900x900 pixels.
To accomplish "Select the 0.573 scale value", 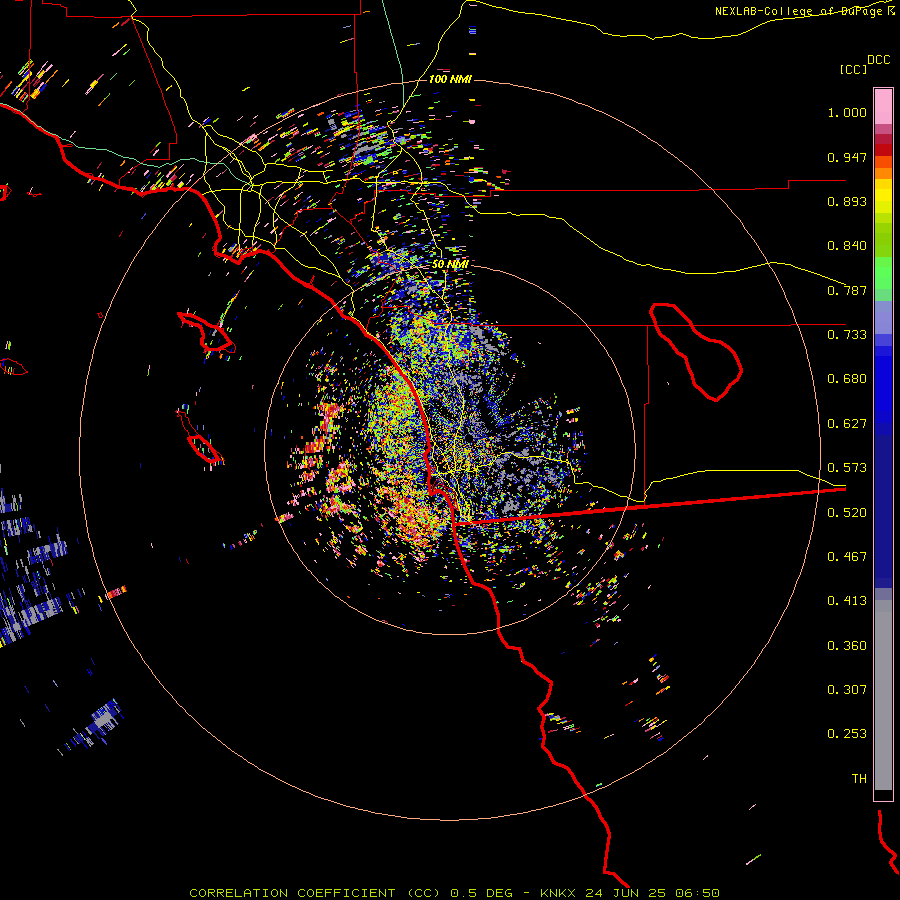I will [x=847, y=468].
